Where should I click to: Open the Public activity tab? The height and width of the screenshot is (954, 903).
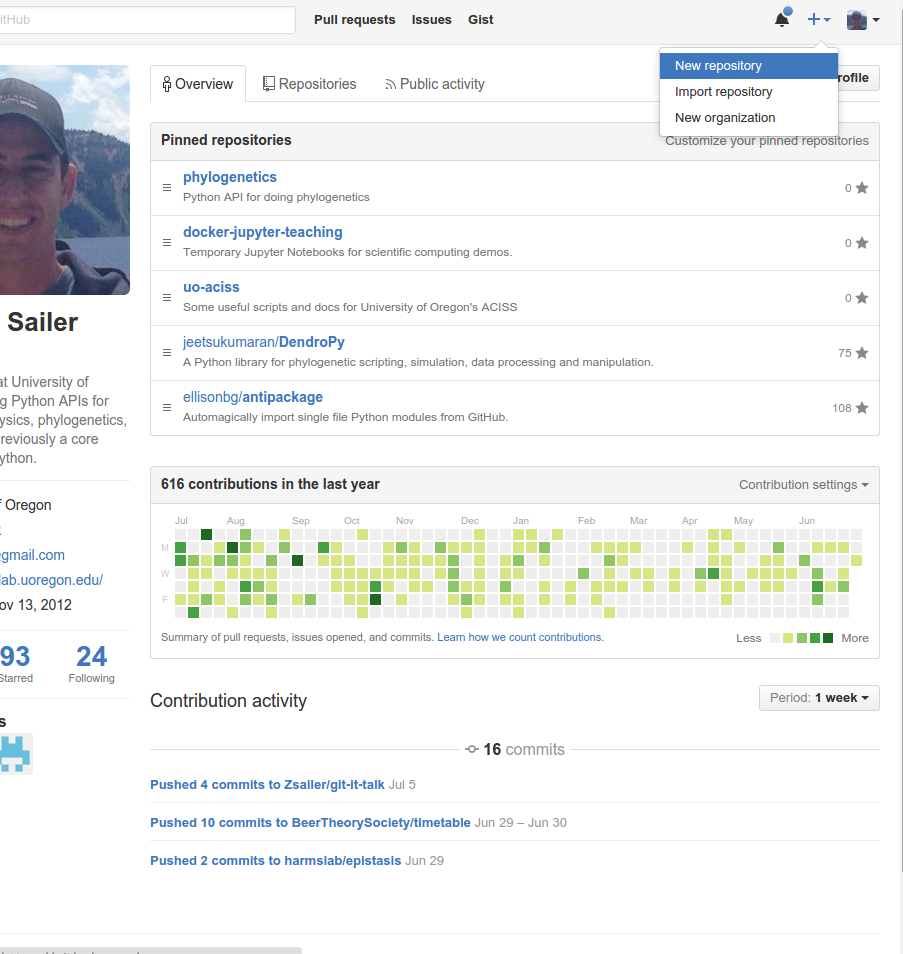click(x=435, y=84)
